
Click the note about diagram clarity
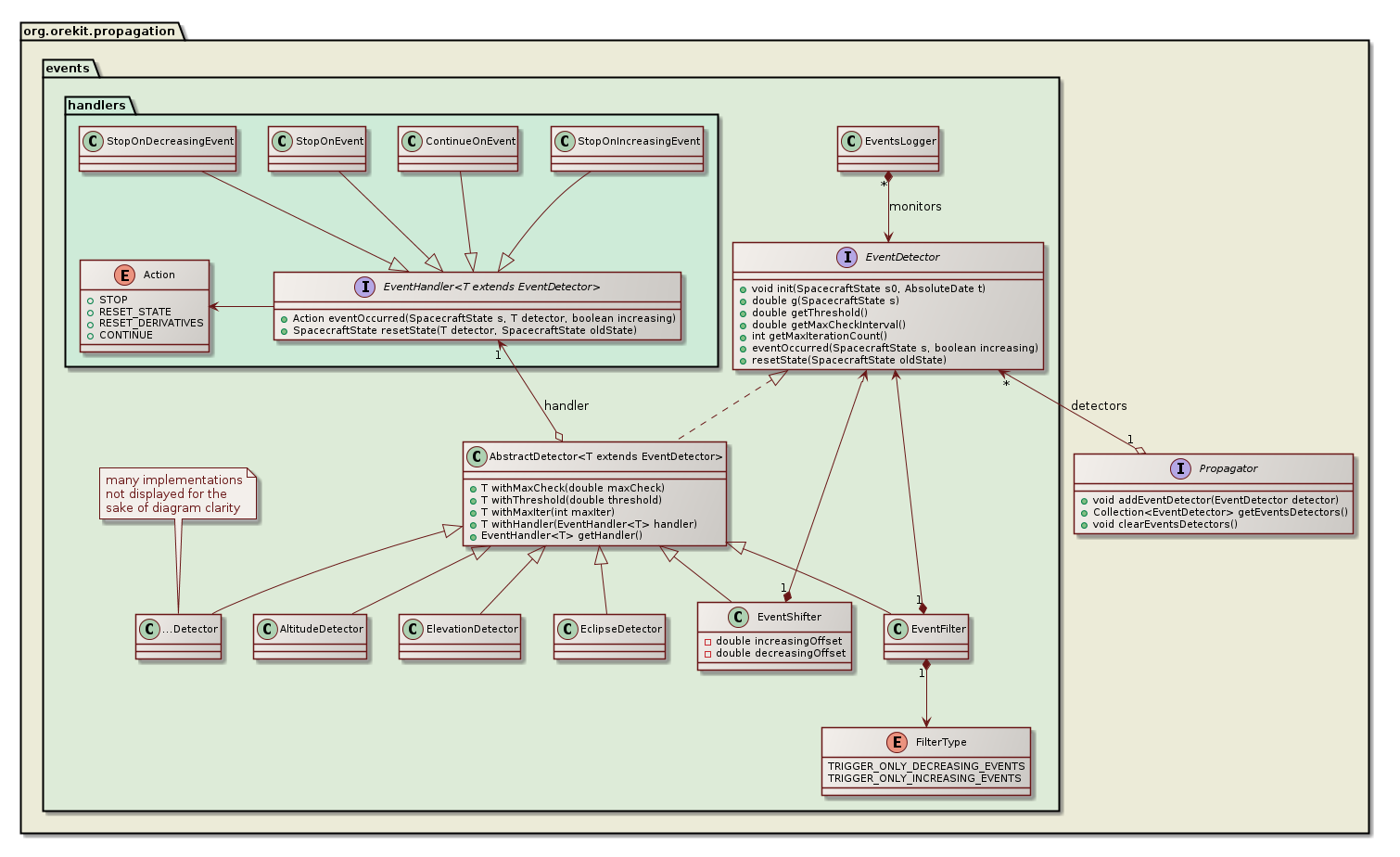coord(177,493)
